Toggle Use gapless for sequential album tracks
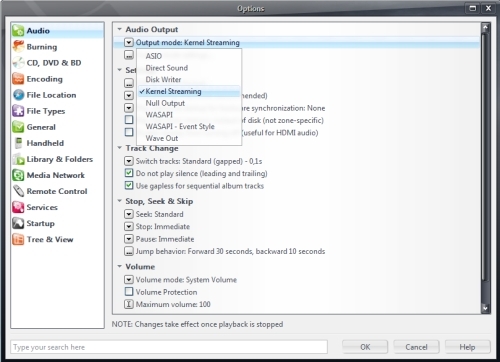 [129, 186]
